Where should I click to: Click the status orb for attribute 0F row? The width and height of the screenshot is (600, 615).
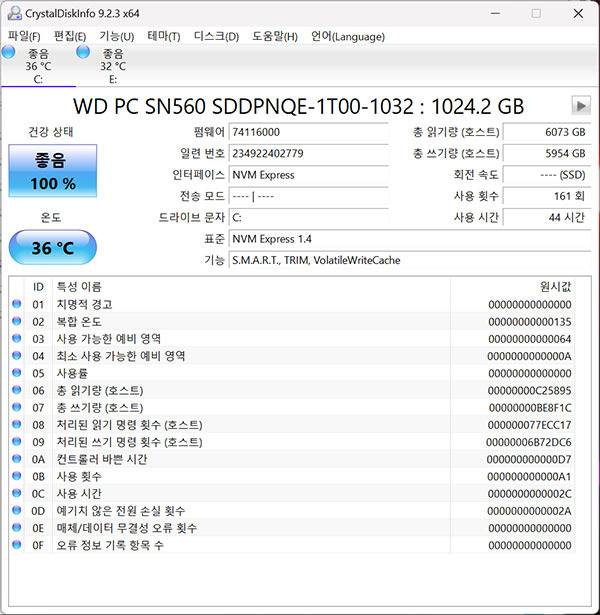(16, 545)
